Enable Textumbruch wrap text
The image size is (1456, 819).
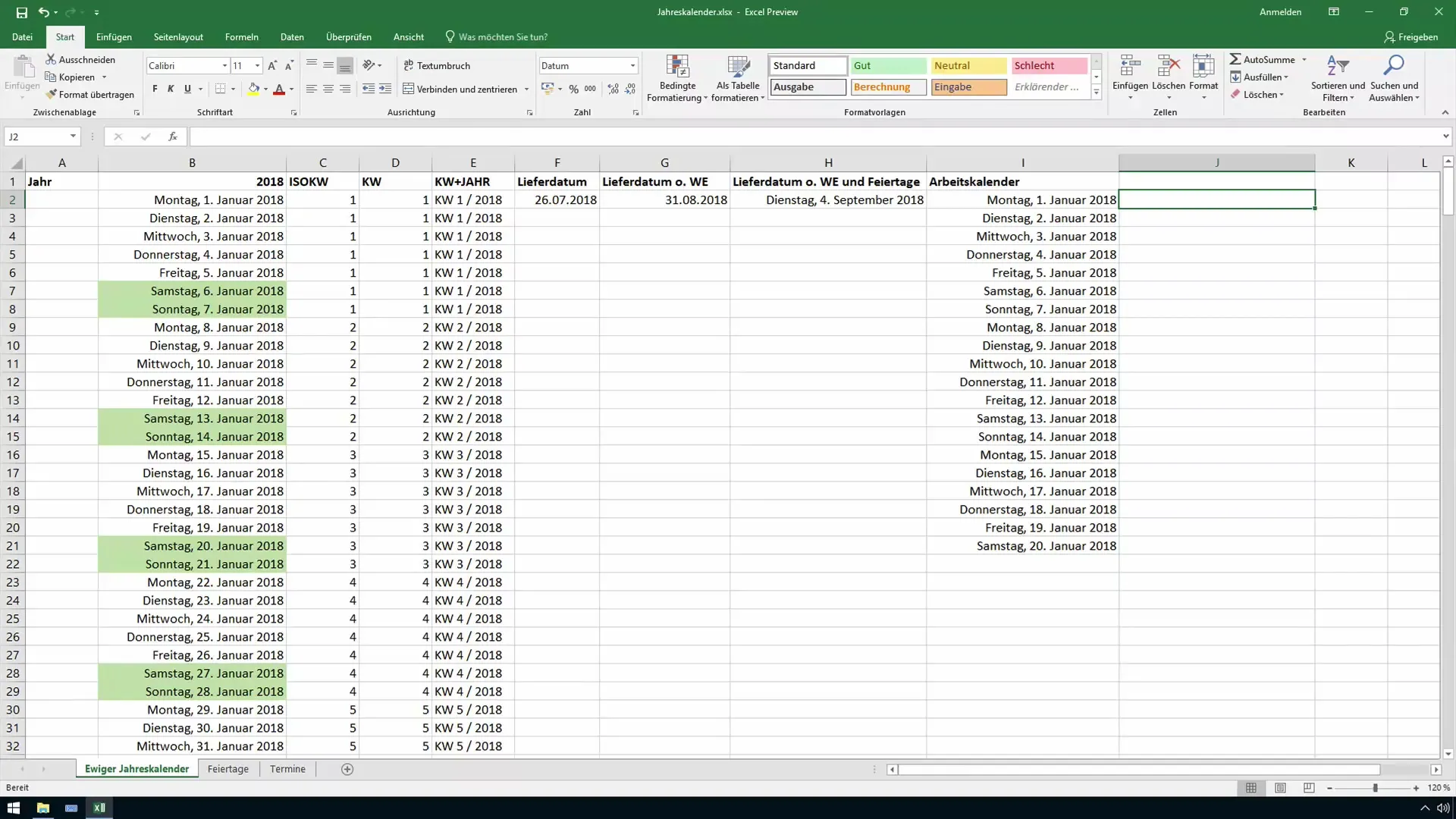(x=437, y=65)
